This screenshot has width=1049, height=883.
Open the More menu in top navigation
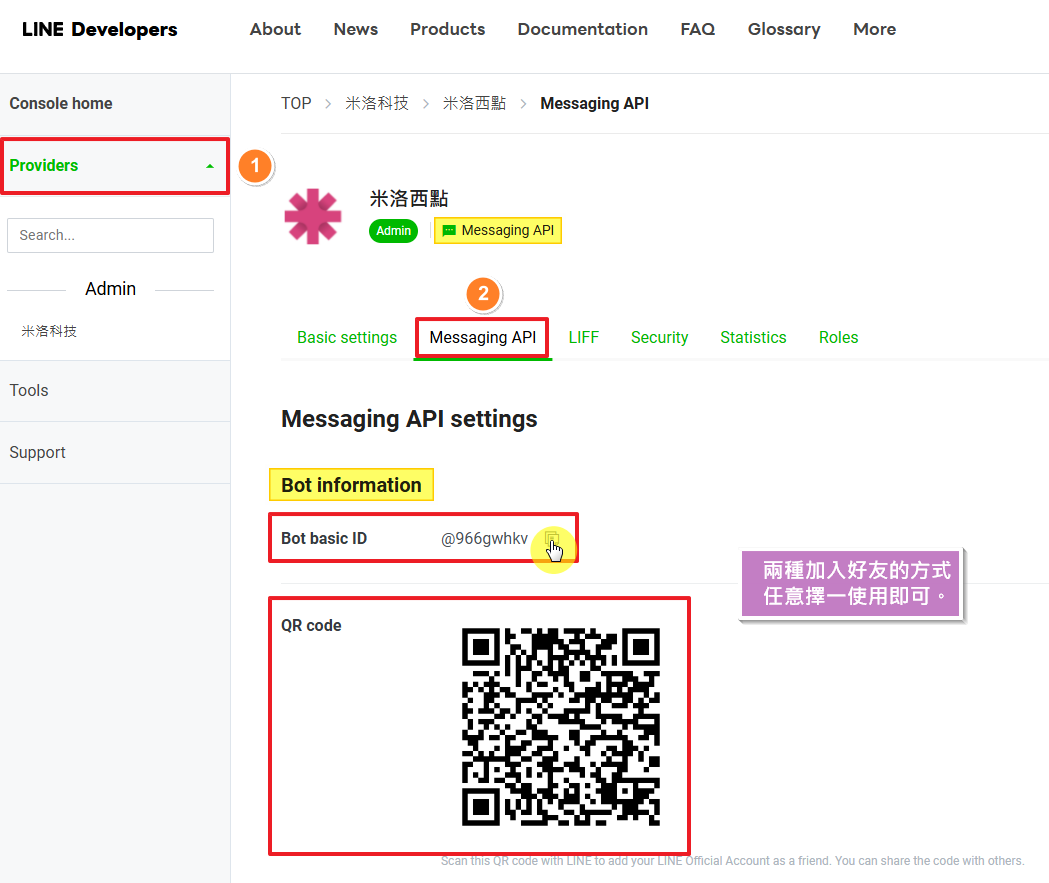pos(874,30)
